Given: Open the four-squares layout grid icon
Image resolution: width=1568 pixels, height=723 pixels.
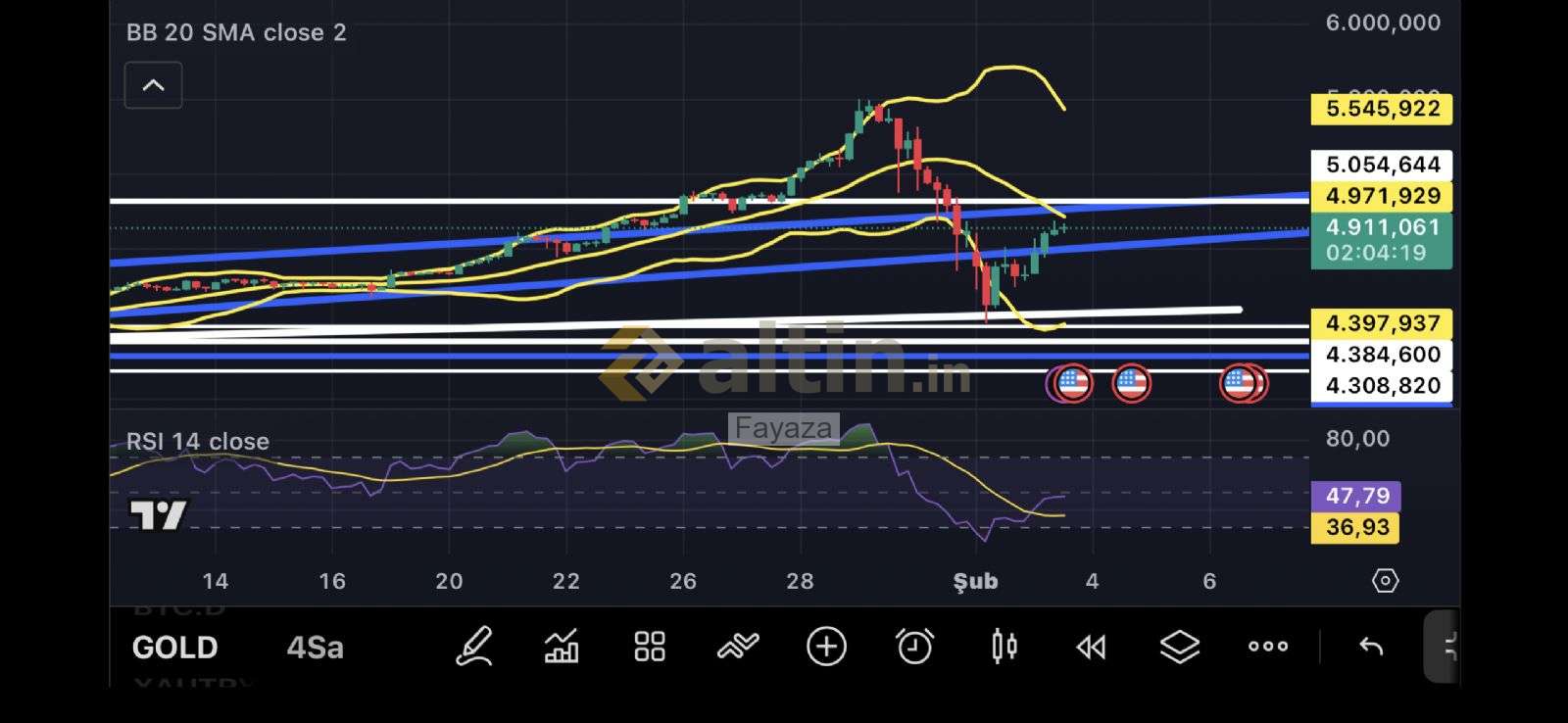Looking at the screenshot, I should tap(650, 648).
